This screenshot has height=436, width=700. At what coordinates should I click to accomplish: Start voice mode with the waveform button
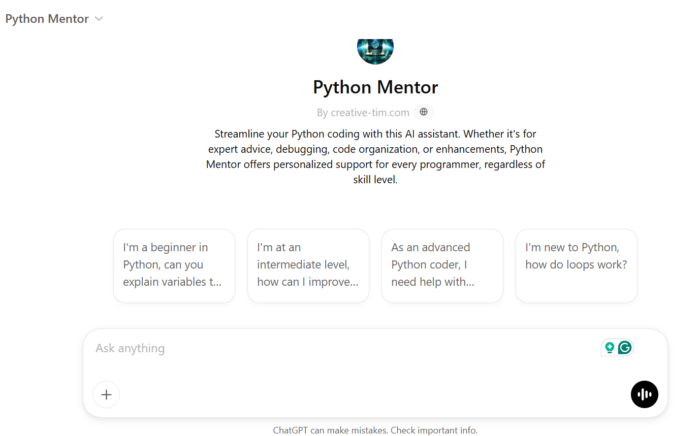645,394
